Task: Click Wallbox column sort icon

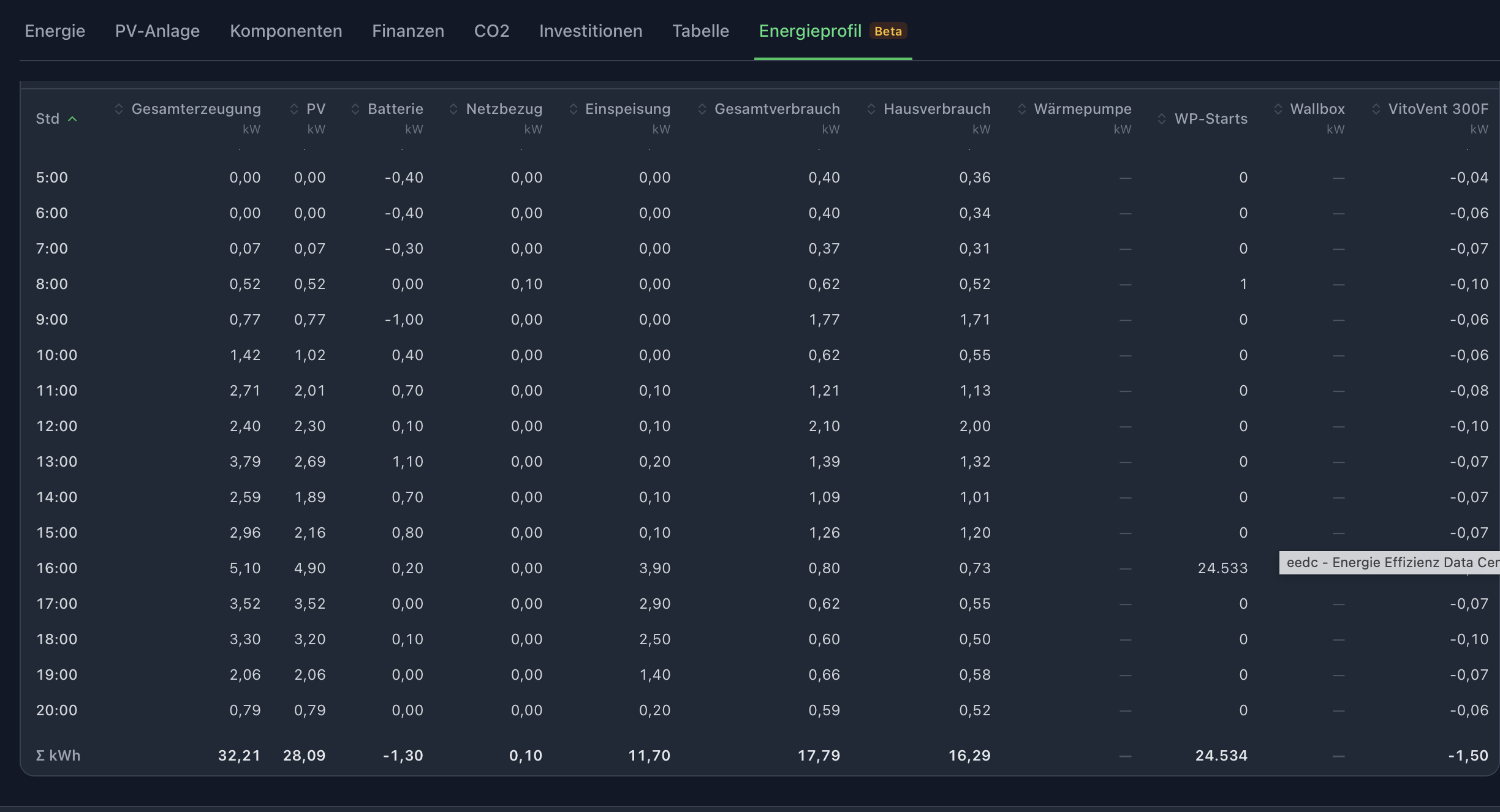Action: [1278, 109]
